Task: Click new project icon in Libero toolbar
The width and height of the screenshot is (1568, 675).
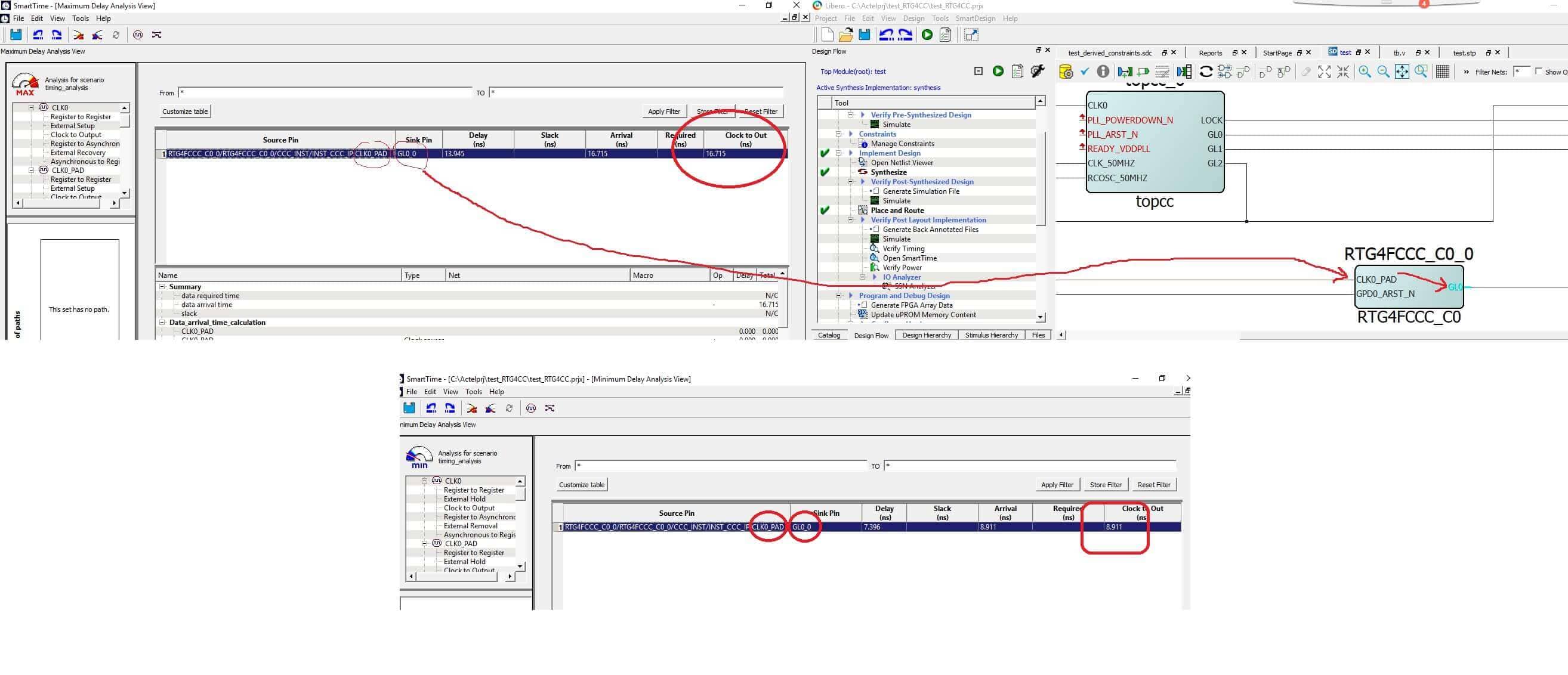Action: [827, 35]
